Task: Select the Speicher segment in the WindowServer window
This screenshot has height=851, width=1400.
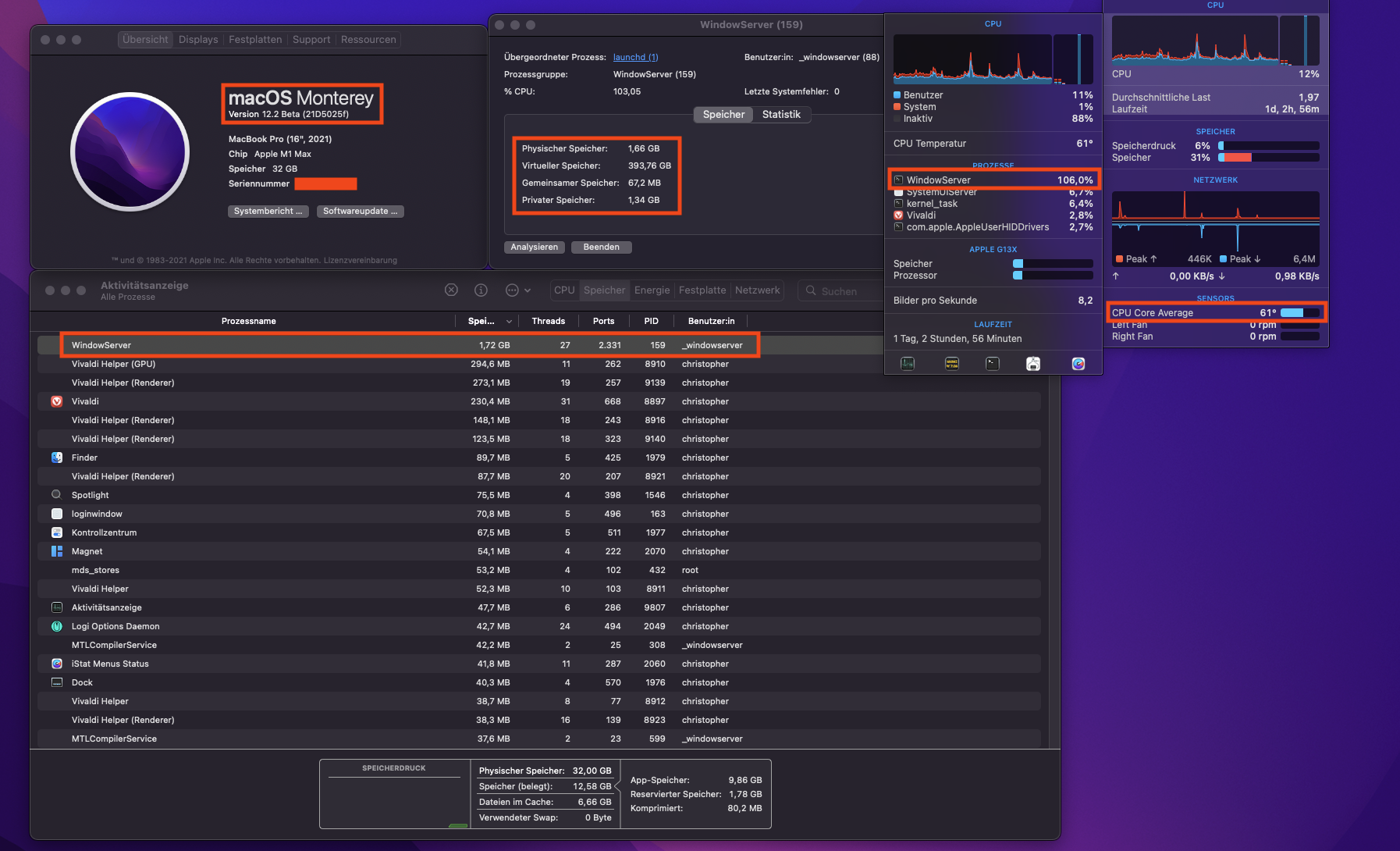Action: pos(723,115)
